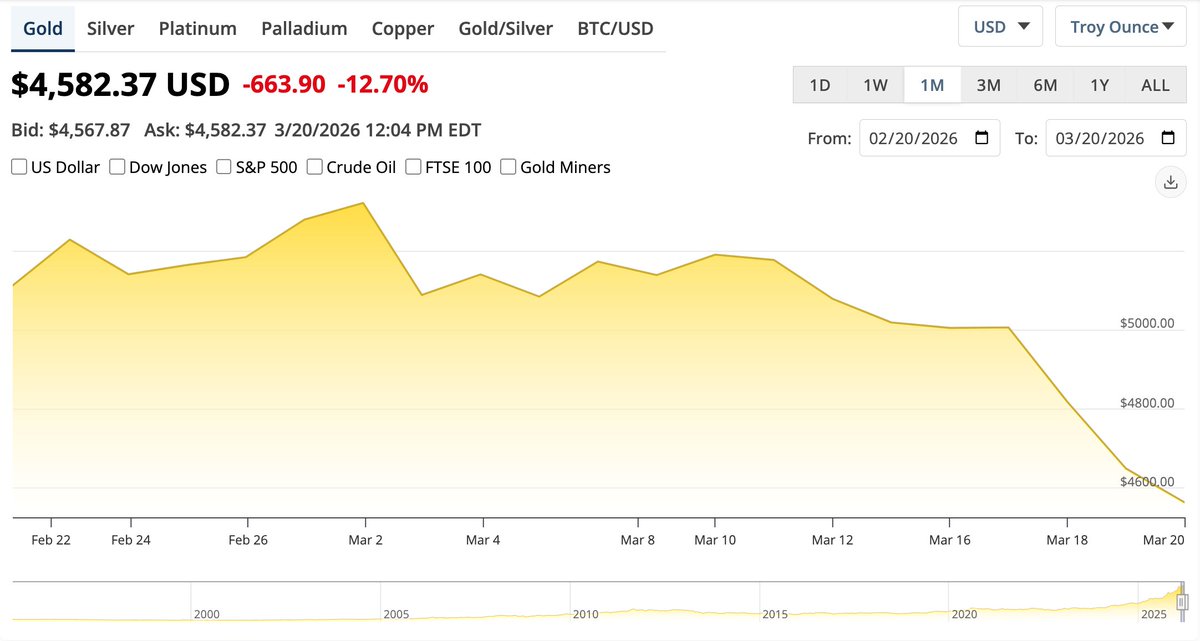The image size is (1200, 641).
Task: Expand the Troy Ounce unit dropdown
Action: 1121,27
